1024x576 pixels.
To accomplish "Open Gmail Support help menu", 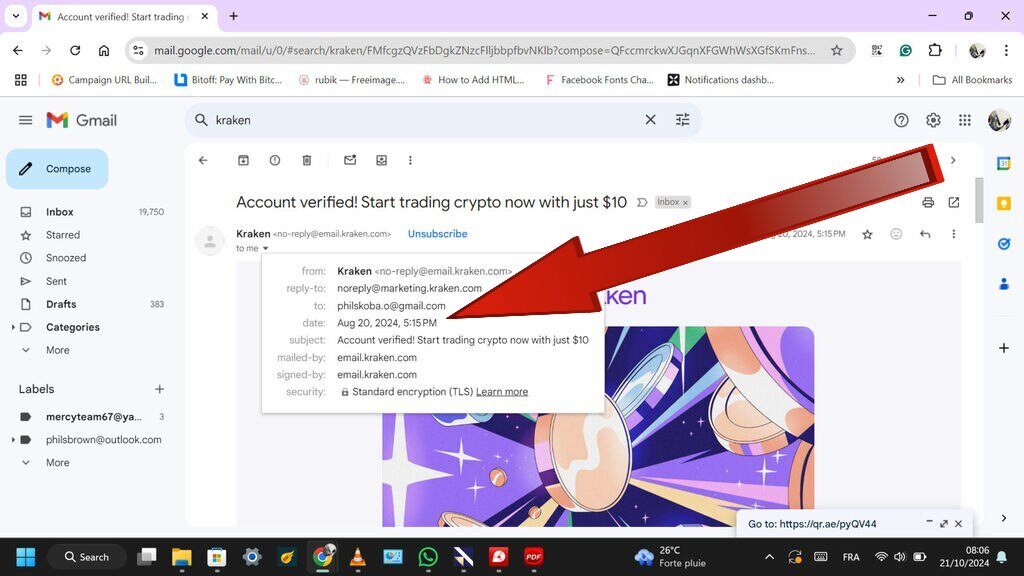I will coord(901,120).
